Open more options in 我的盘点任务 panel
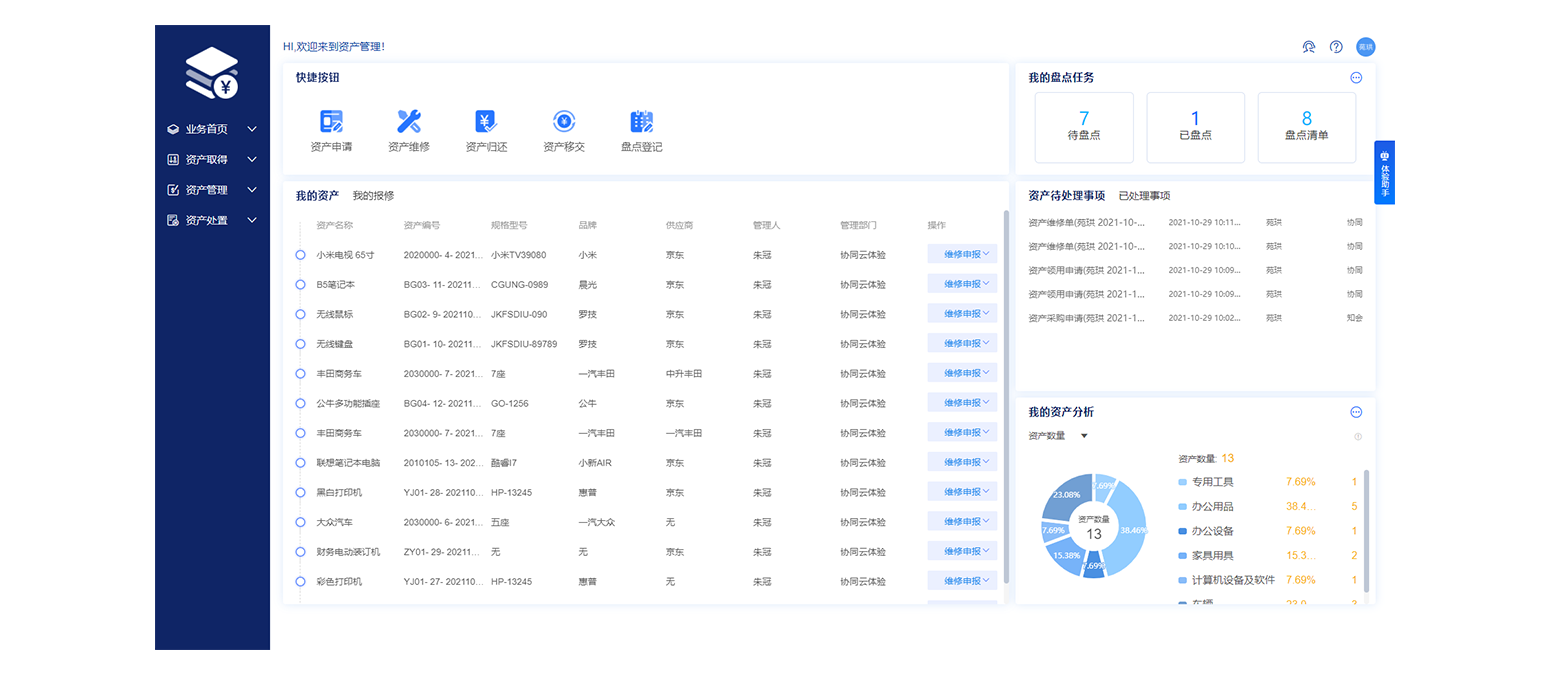1550x680 pixels. [1356, 77]
